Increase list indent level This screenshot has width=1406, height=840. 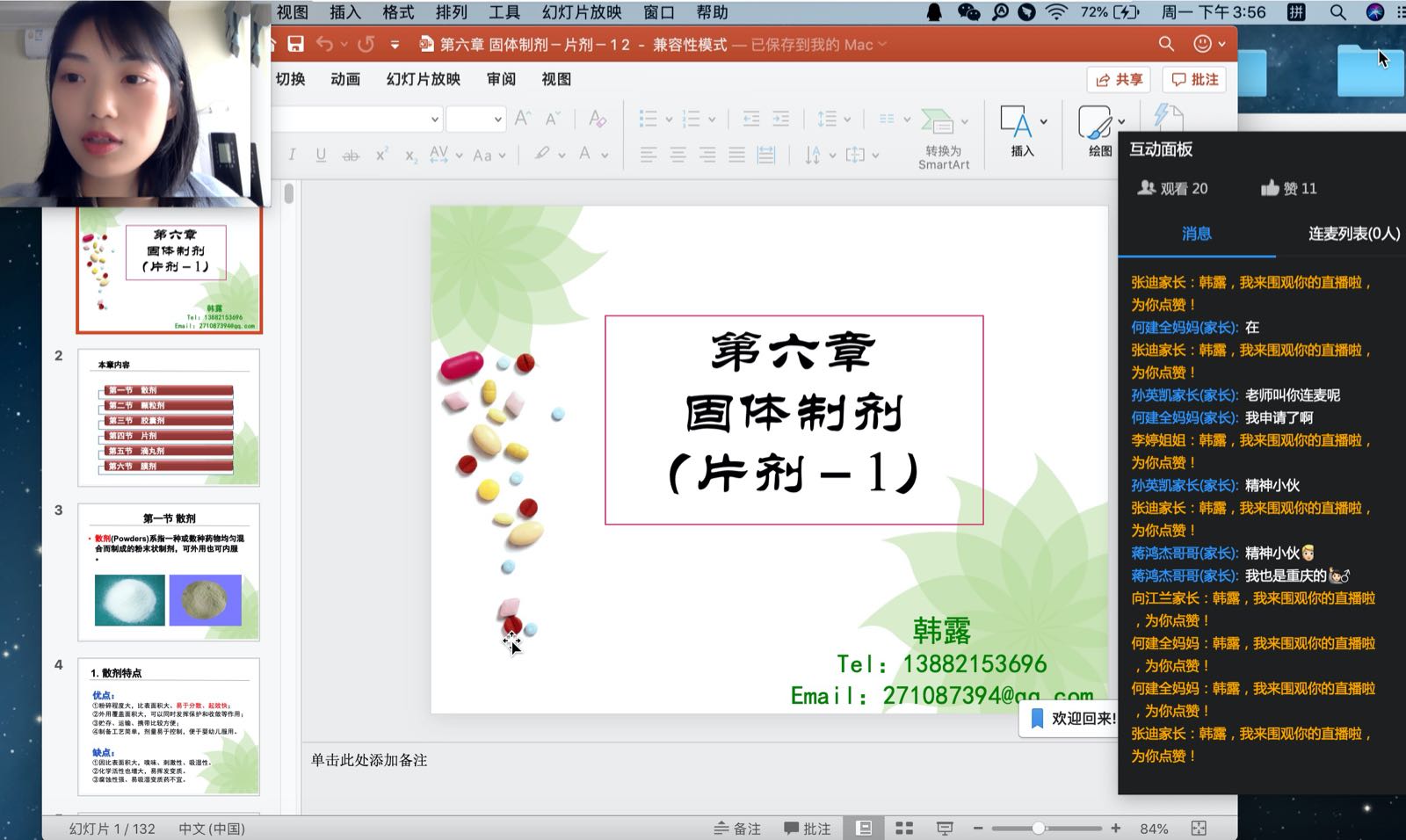tap(781, 119)
